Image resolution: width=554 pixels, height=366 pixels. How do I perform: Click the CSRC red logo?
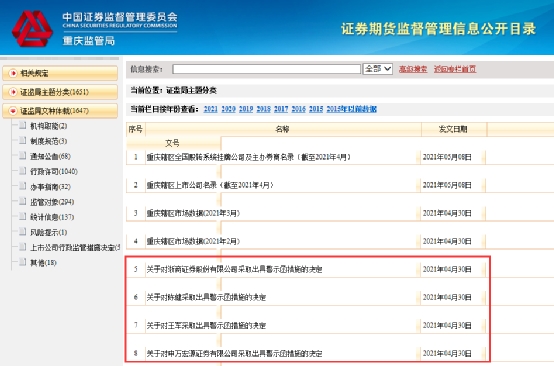pos(32,28)
